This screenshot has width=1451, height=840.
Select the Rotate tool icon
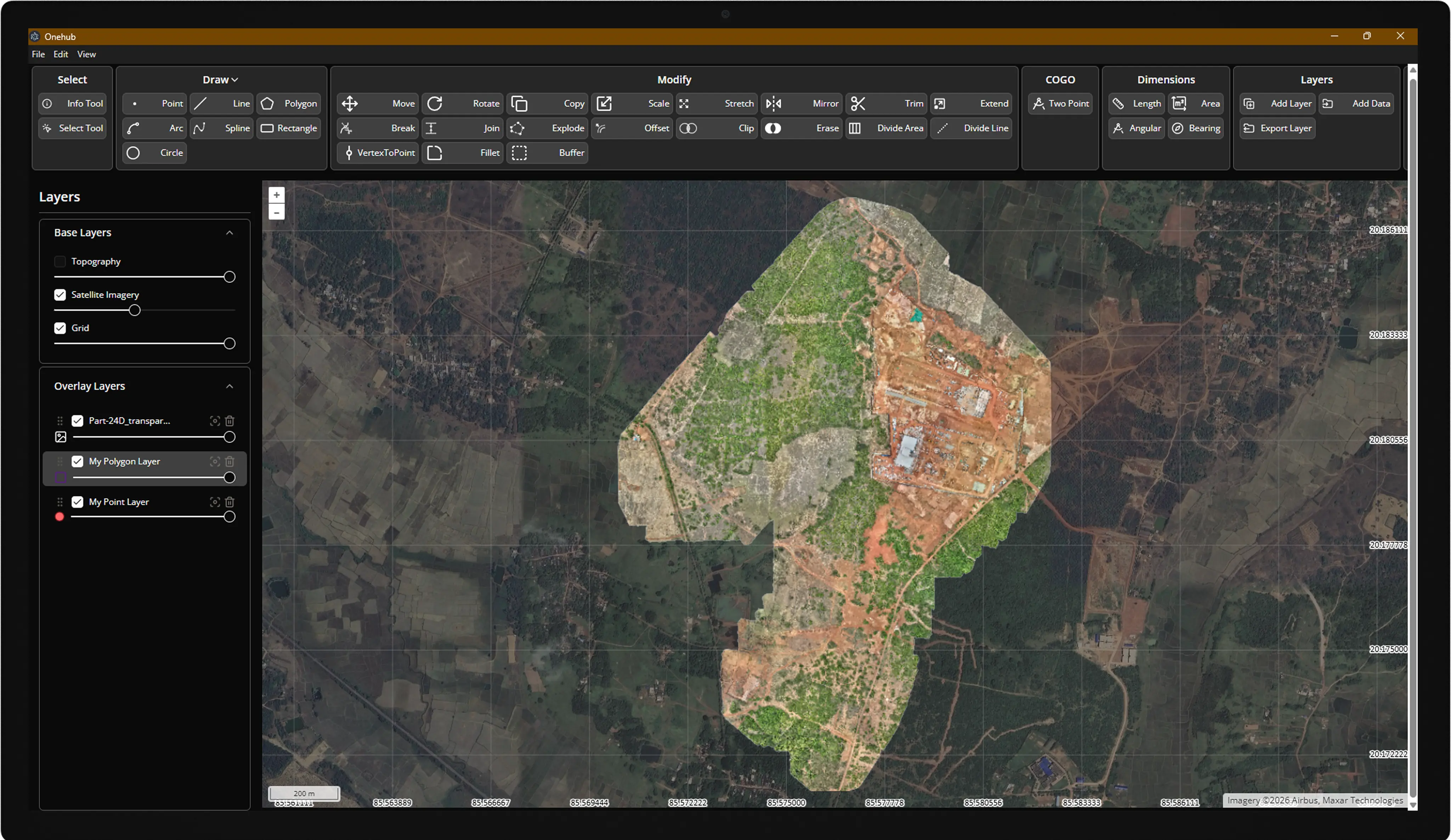point(435,104)
